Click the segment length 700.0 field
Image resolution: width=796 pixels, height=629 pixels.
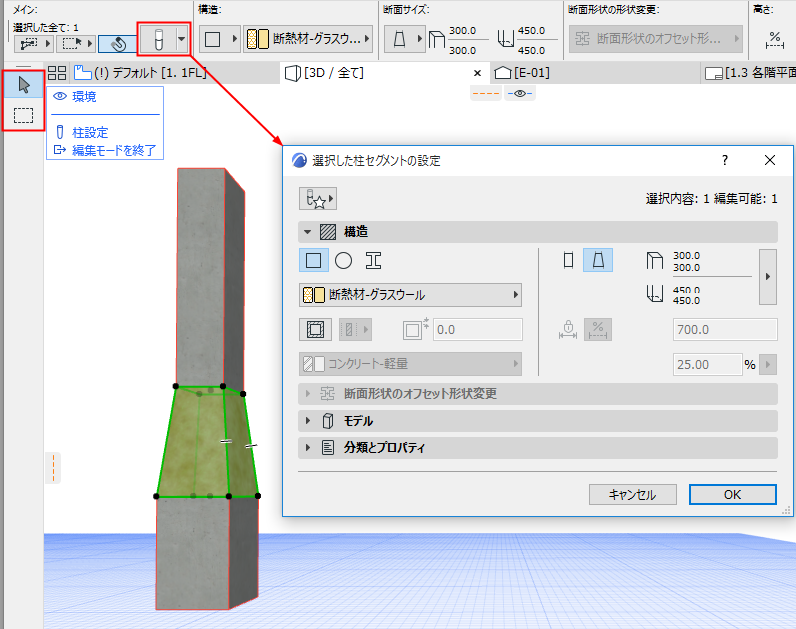point(725,330)
